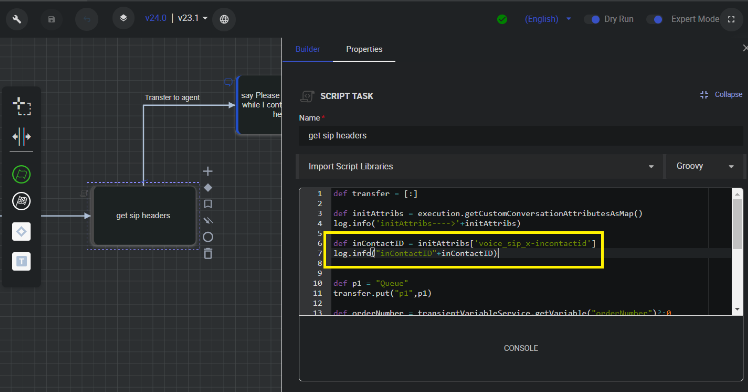Click the Transfer to agent label

point(172,98)
